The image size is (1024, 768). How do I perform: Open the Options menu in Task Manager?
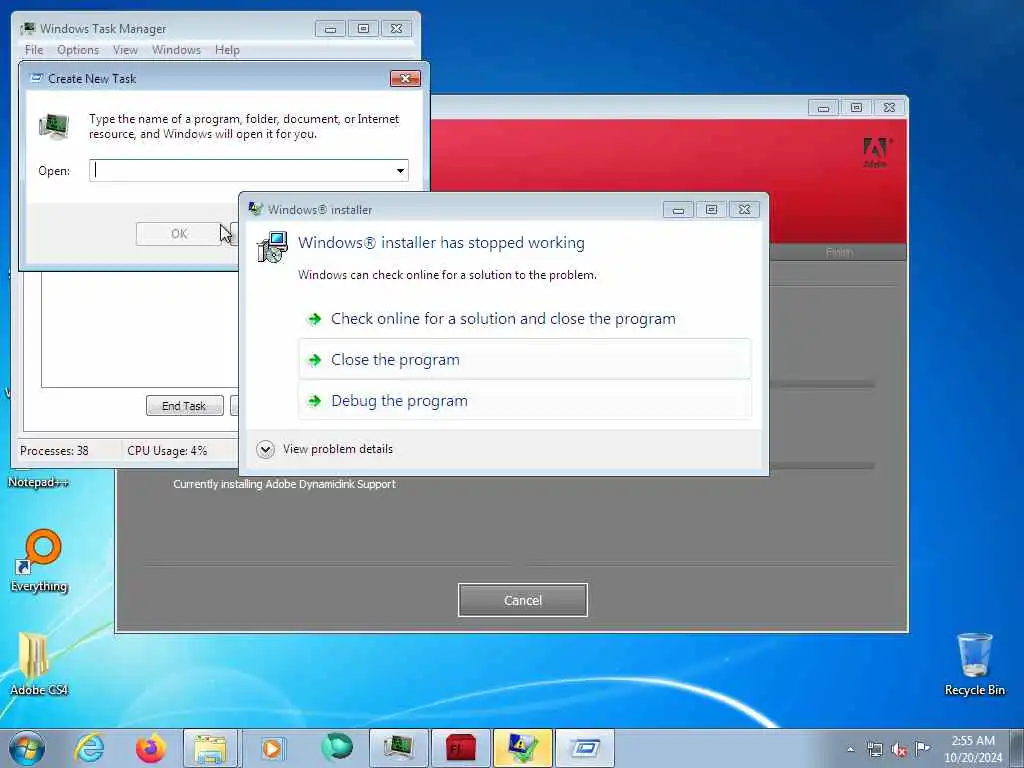click(78, 50)
